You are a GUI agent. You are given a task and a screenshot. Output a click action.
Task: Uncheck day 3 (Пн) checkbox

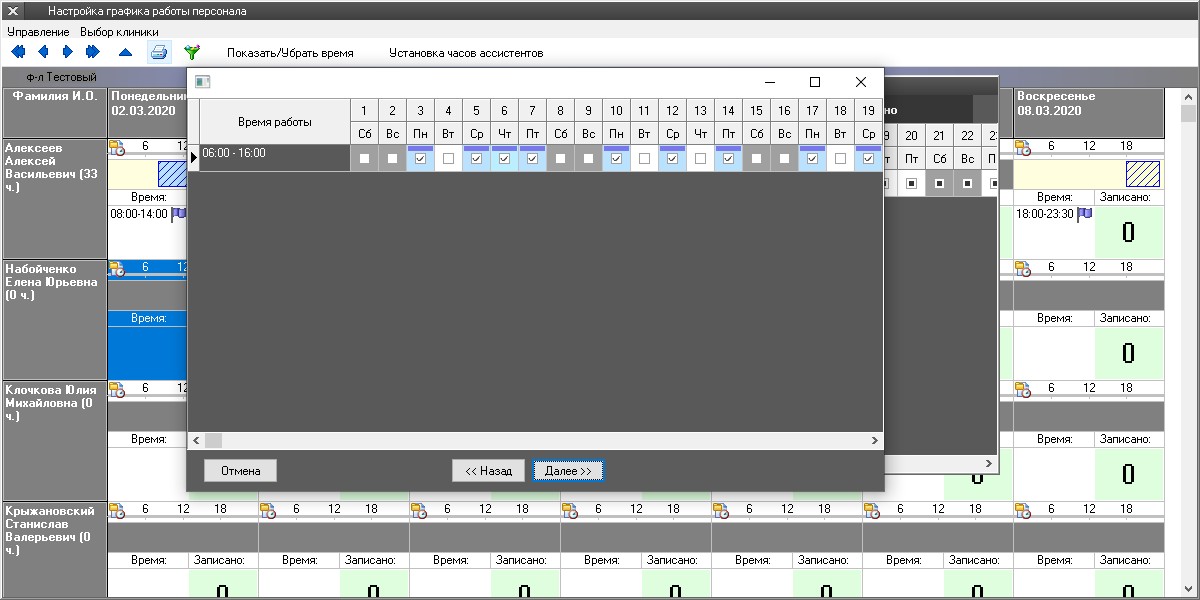tap(420, 158)
